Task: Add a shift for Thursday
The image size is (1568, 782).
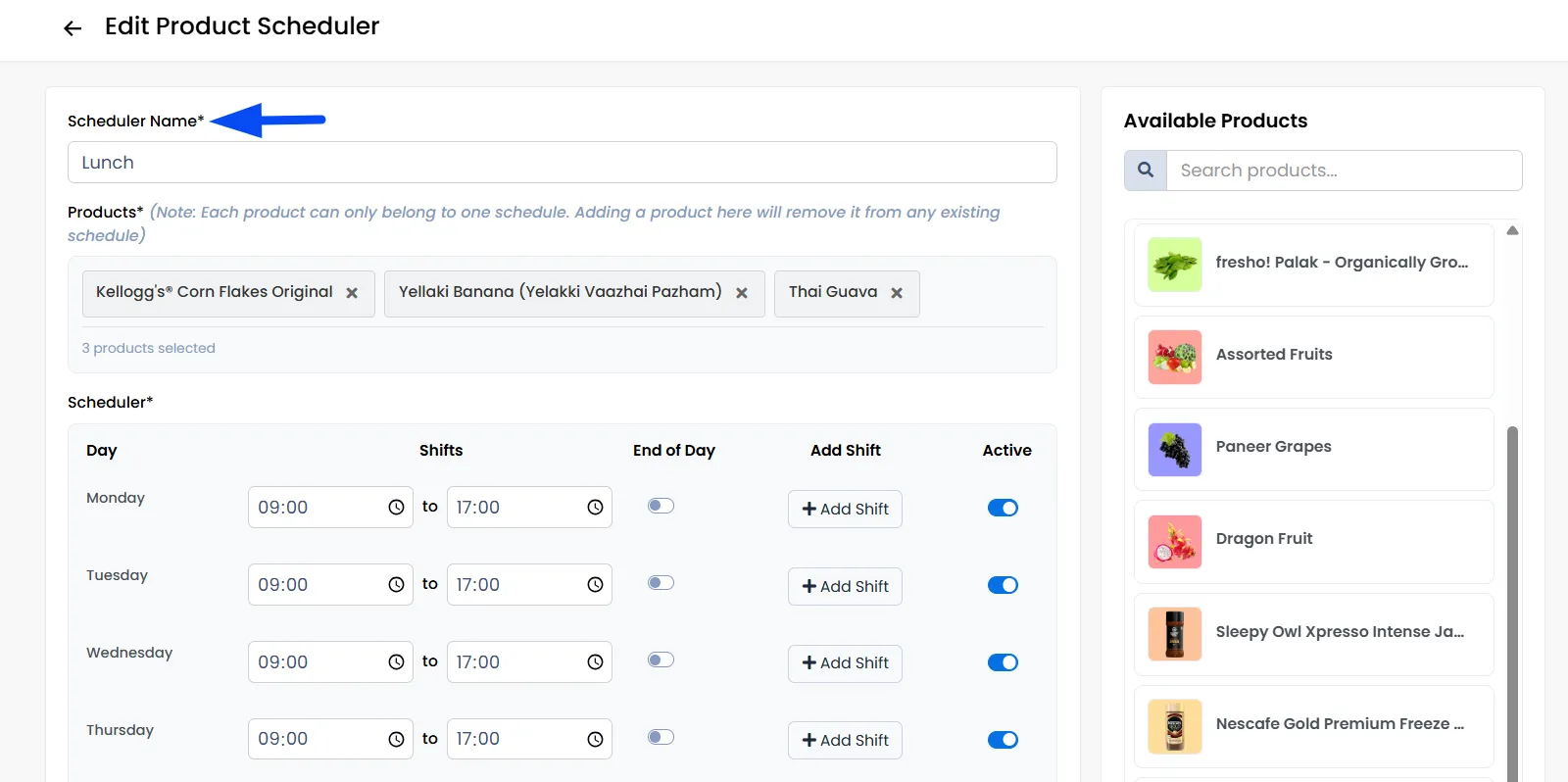Action: tap(845, 741)
